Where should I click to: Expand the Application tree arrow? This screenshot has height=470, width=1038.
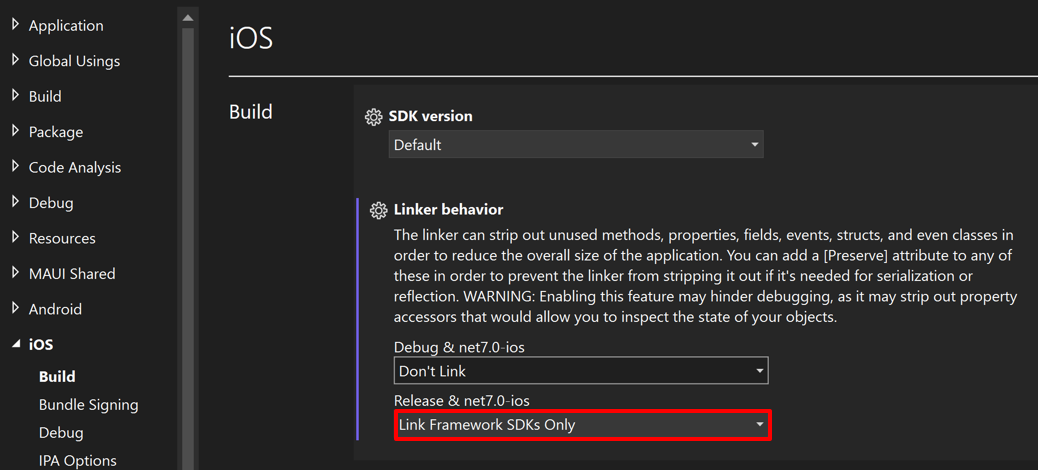click(16, 25)
